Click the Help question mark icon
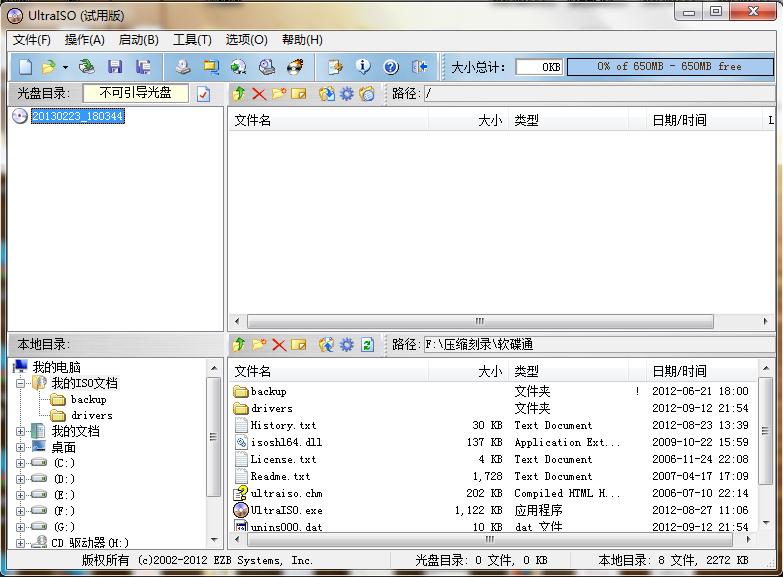 tap(391, 67)
